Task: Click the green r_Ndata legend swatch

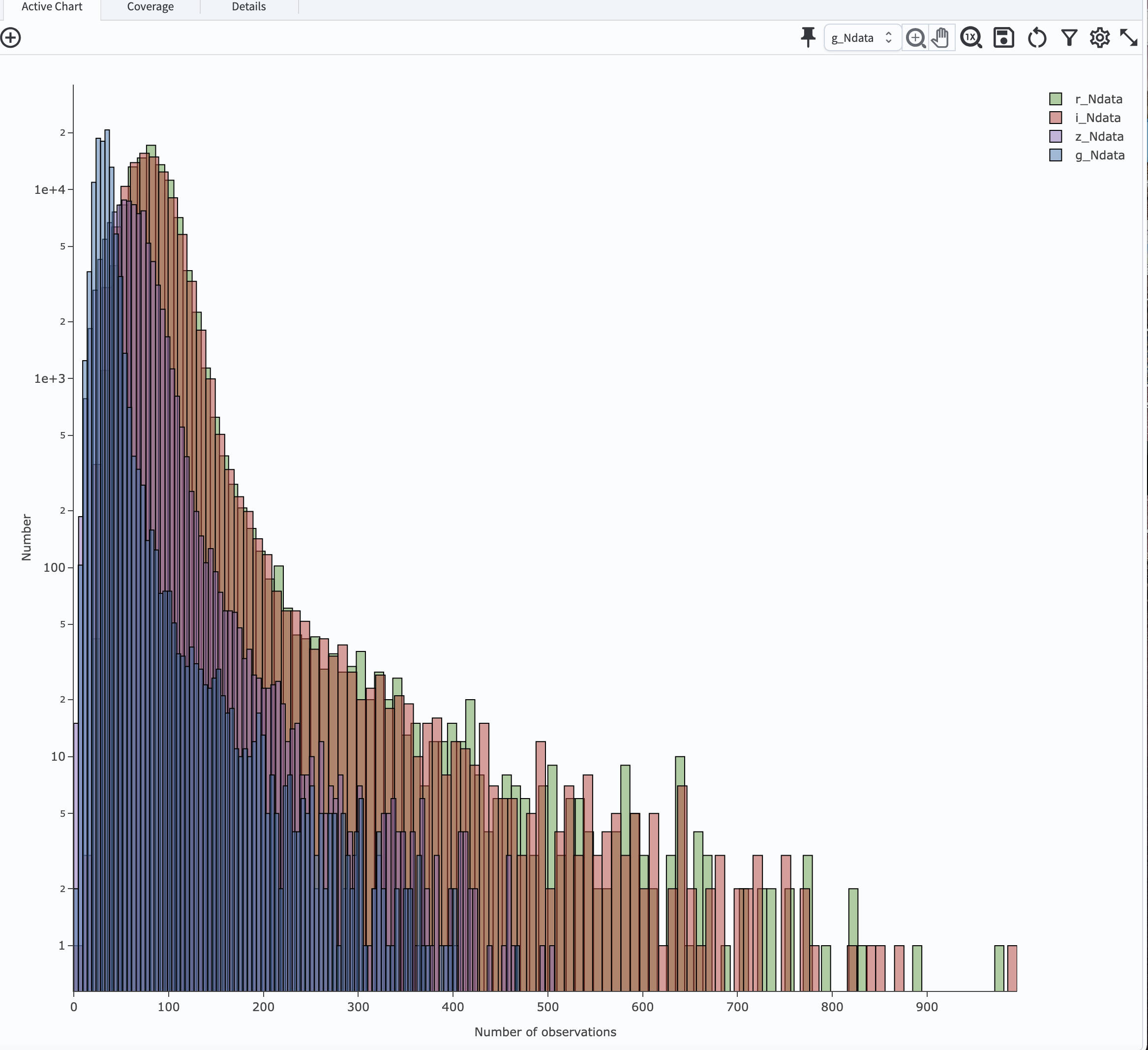Action: (1056, 99)
